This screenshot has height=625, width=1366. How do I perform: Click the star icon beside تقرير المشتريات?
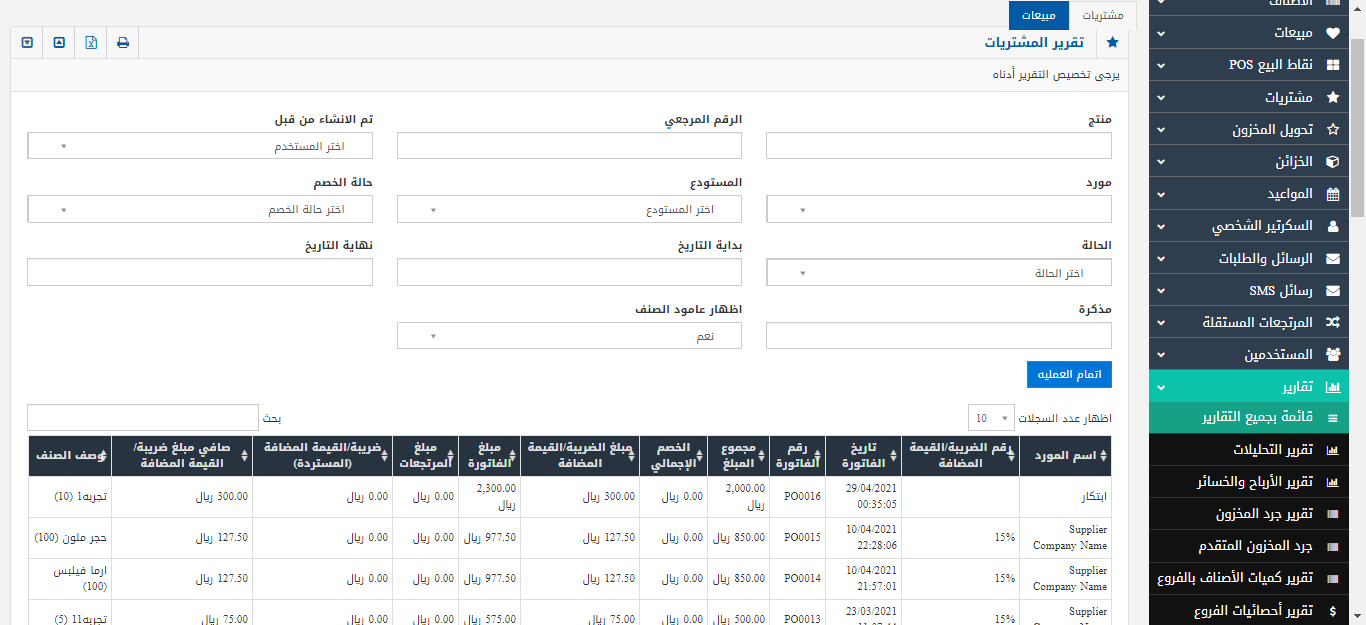[1112, 43]
